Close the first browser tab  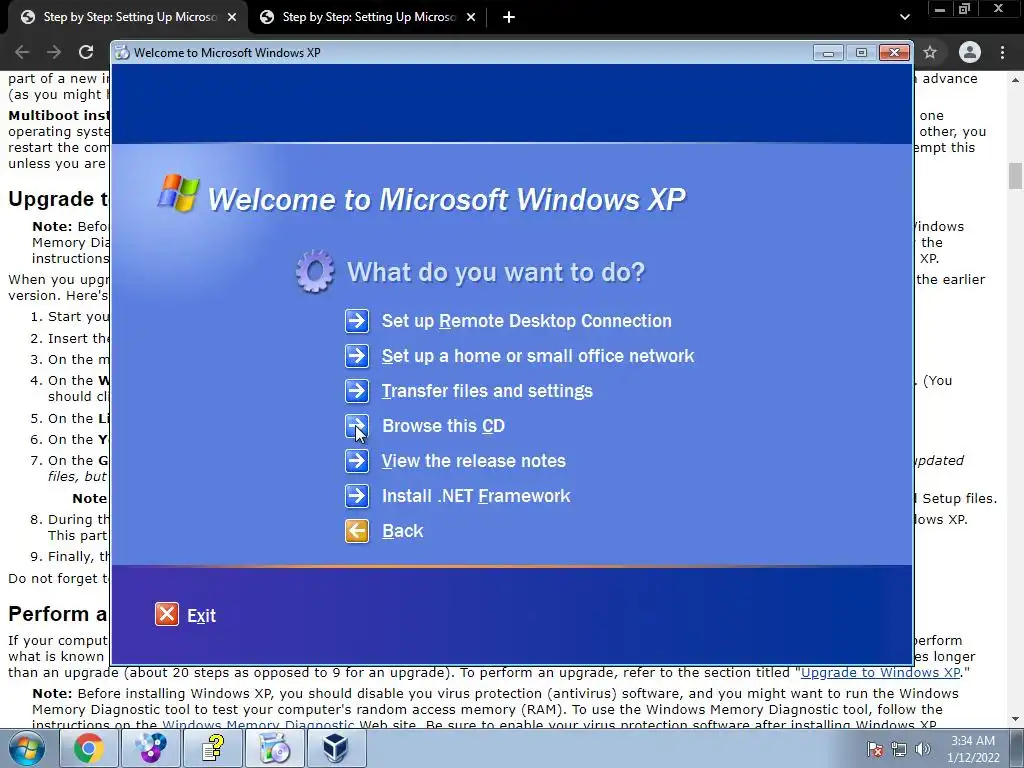(x=232, y=18)
